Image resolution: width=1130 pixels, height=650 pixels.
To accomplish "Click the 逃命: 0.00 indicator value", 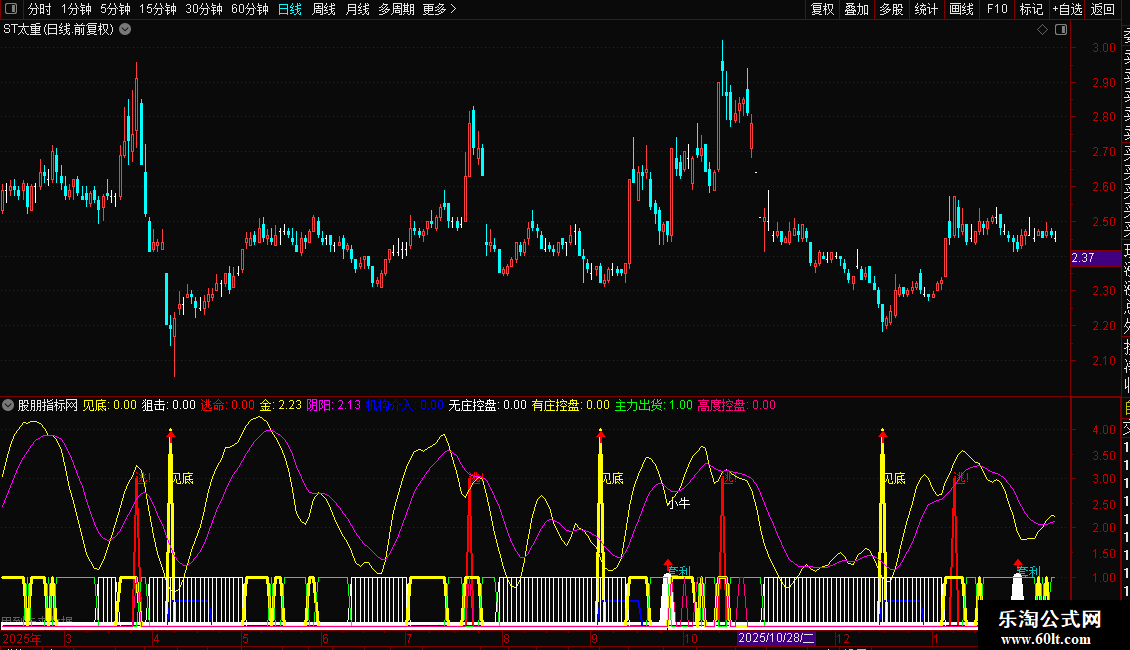I will click(x=228, y=405).
